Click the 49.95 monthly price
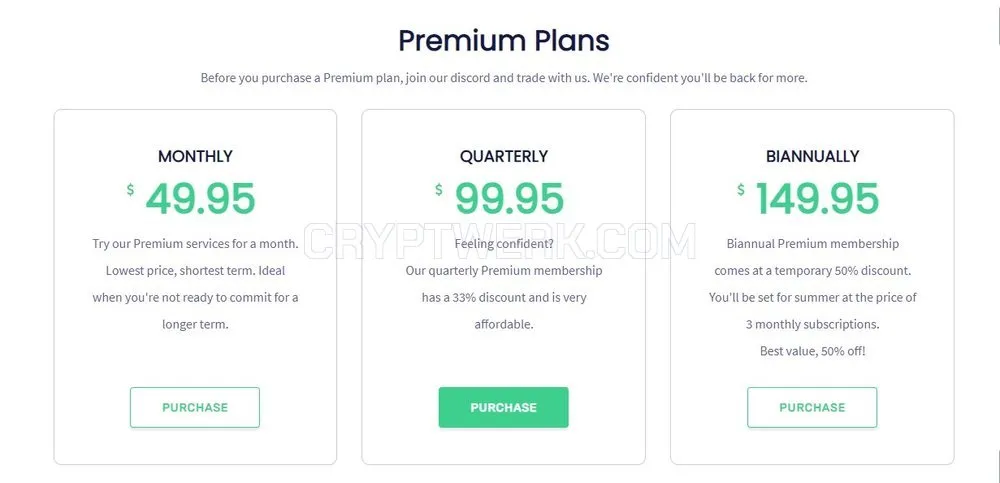The height and width of the screenshot is (483, 1000). point(200,198)
